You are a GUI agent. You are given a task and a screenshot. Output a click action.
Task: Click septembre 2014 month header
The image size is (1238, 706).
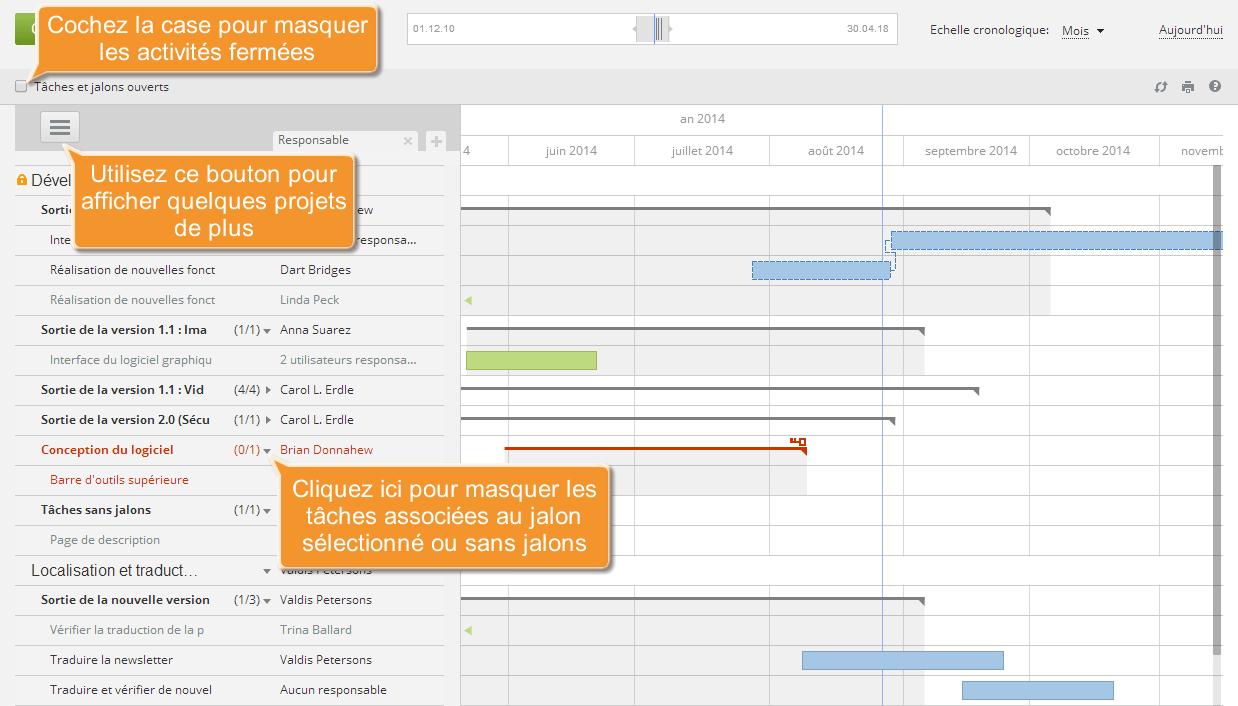tap(970, 151)
